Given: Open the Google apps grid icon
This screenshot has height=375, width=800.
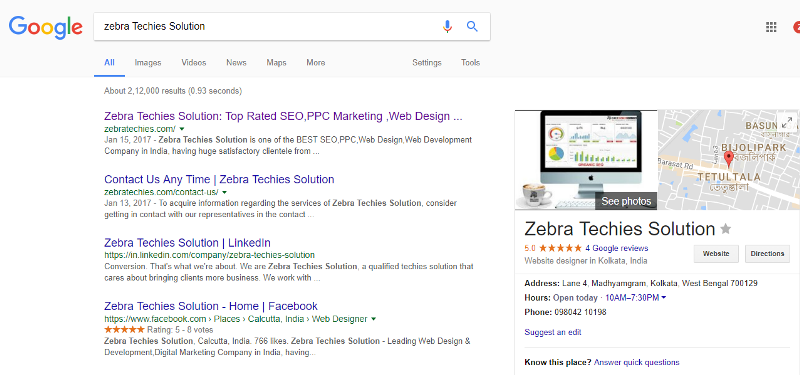Looking at the screenshot, I should pos(771,27).
